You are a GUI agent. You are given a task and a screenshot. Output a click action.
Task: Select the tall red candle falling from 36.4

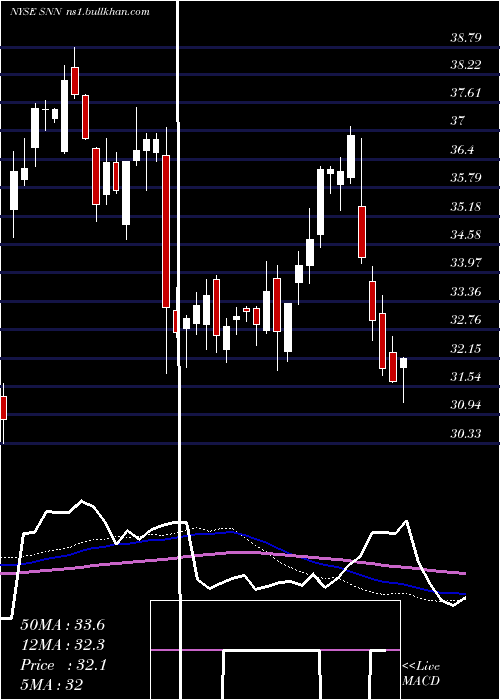coord(166,231)
